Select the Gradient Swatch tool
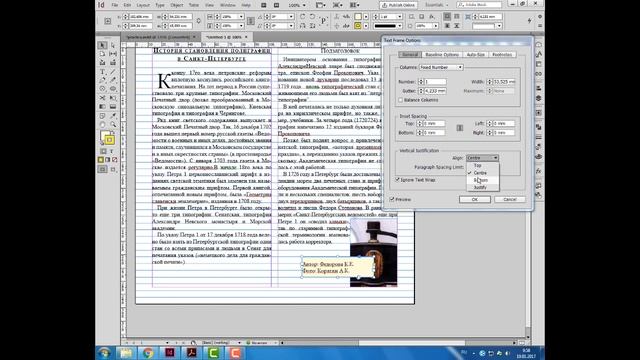This screenshot has width=640, height=360. [102, 107]
